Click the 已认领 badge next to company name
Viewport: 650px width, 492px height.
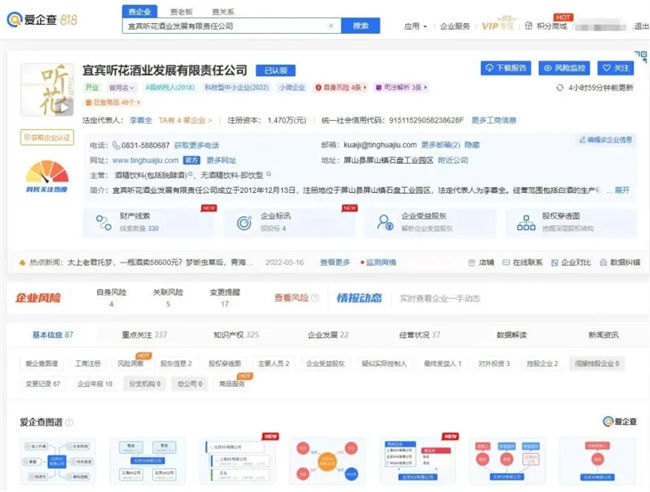pyautogui.click(x=276, y=70)
